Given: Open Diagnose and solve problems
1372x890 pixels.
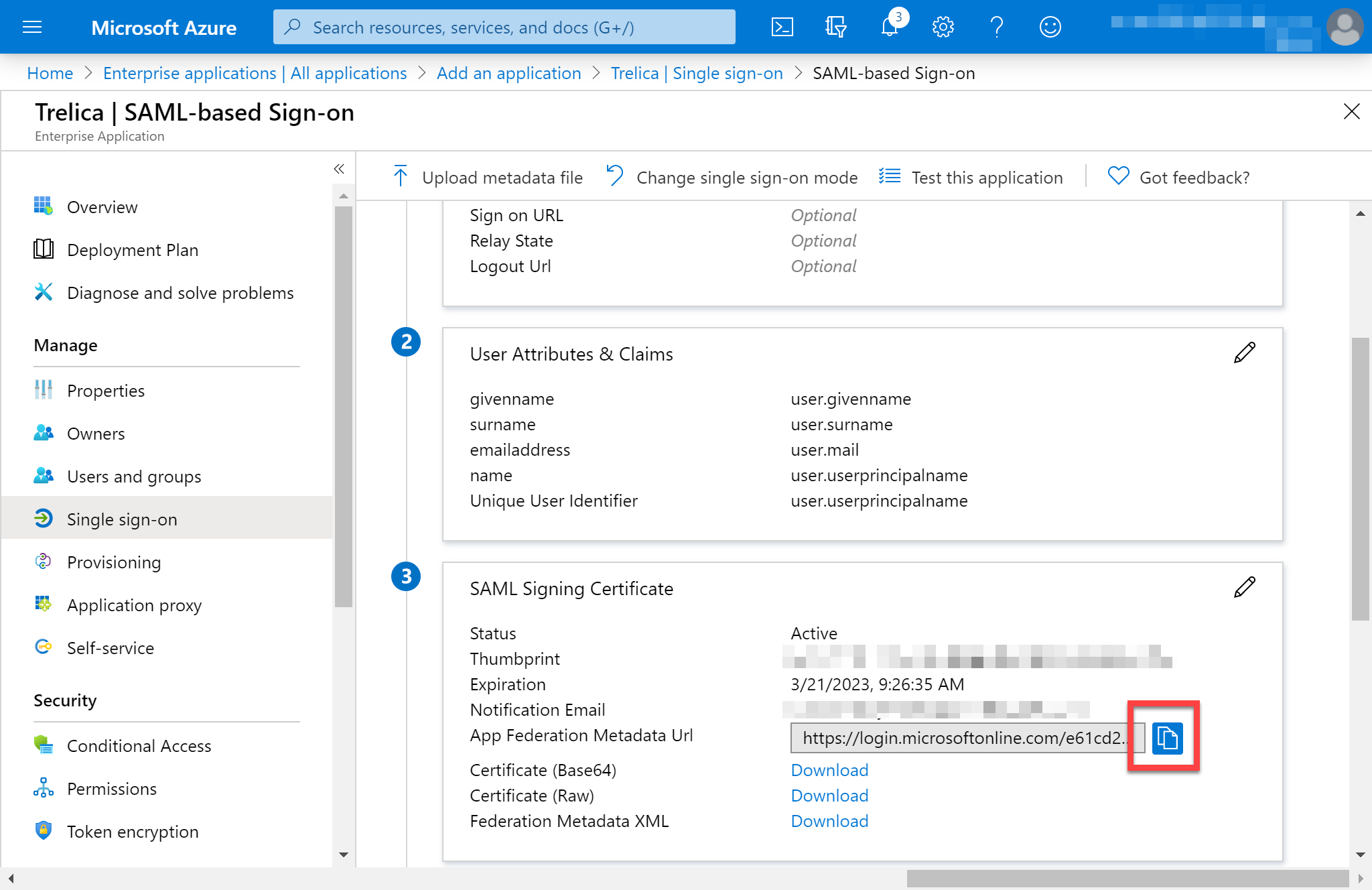Looking at the screenshot, I should coord(180,293).
